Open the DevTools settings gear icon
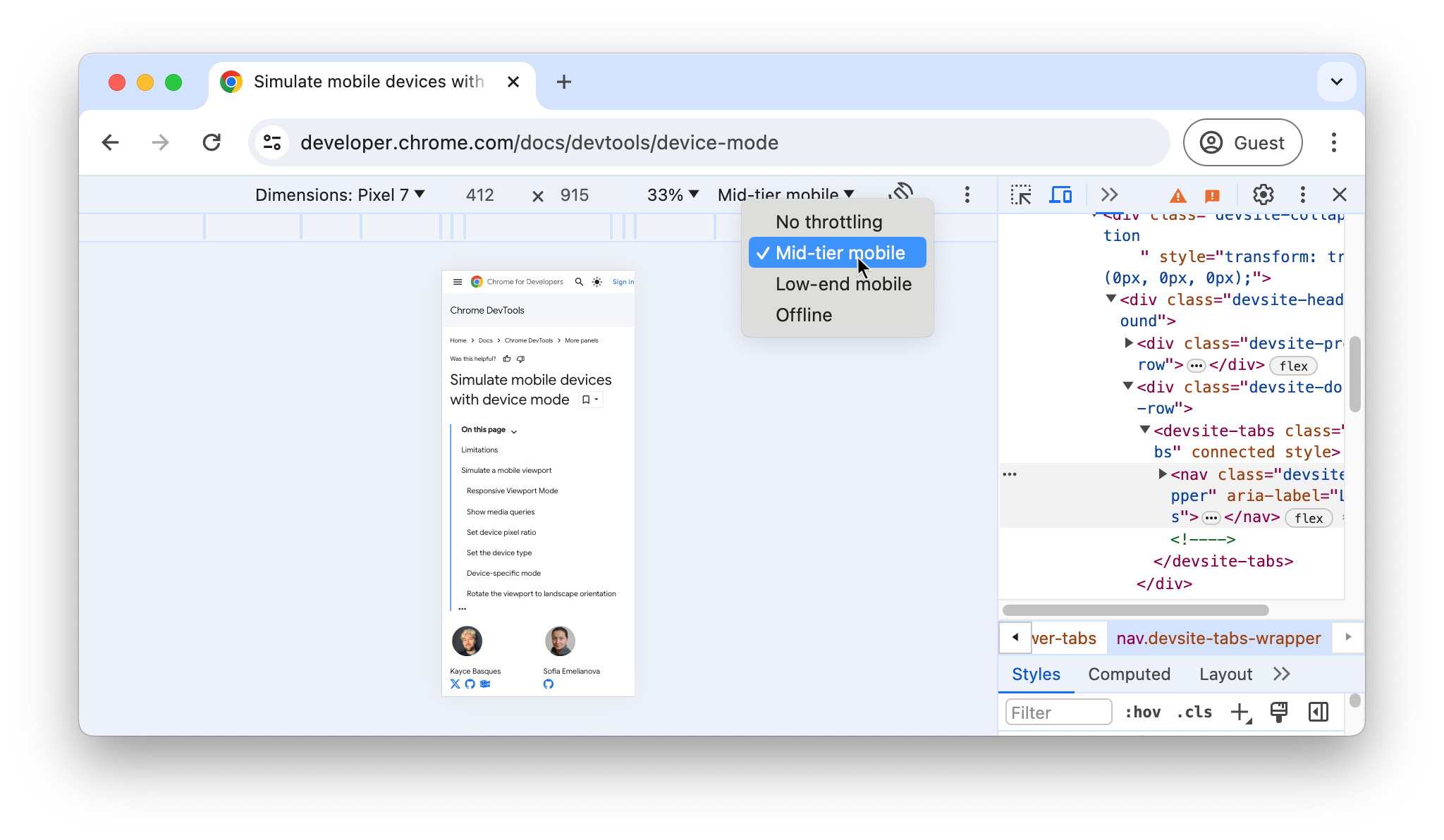This screenshot has height=840, width=1444. coord(1263,195)
